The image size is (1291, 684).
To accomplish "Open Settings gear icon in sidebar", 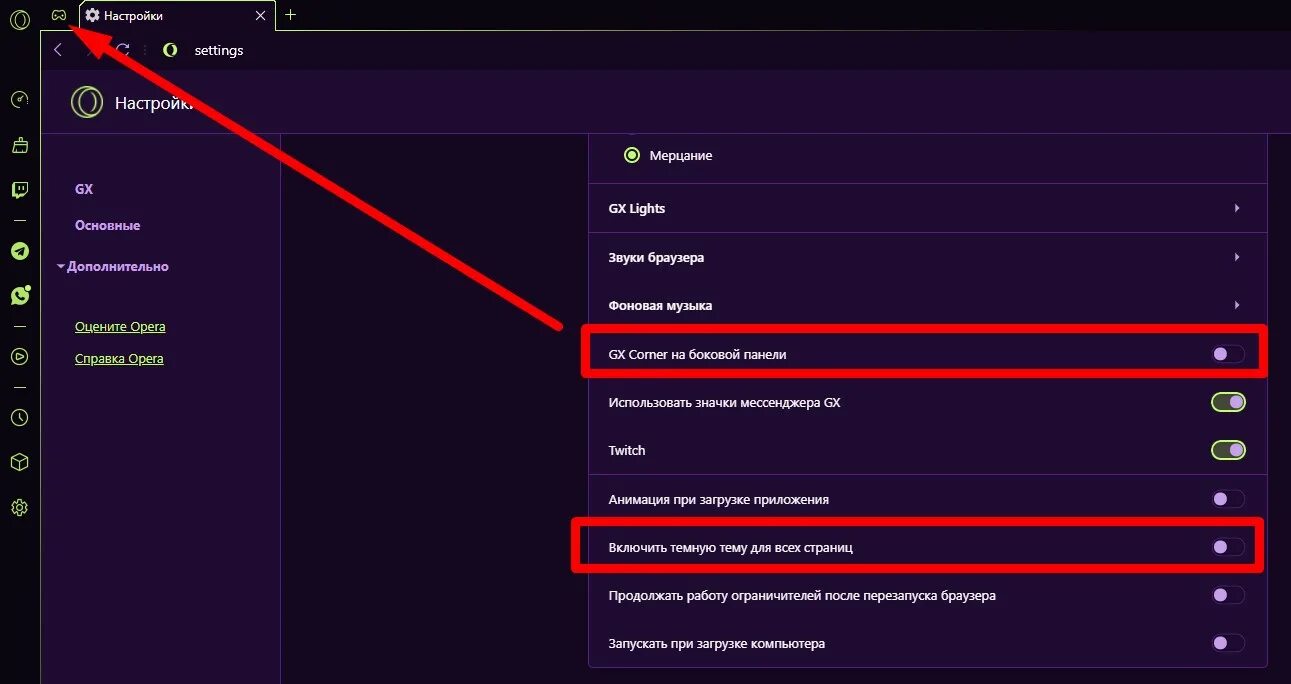I will (x=19, y=507).
